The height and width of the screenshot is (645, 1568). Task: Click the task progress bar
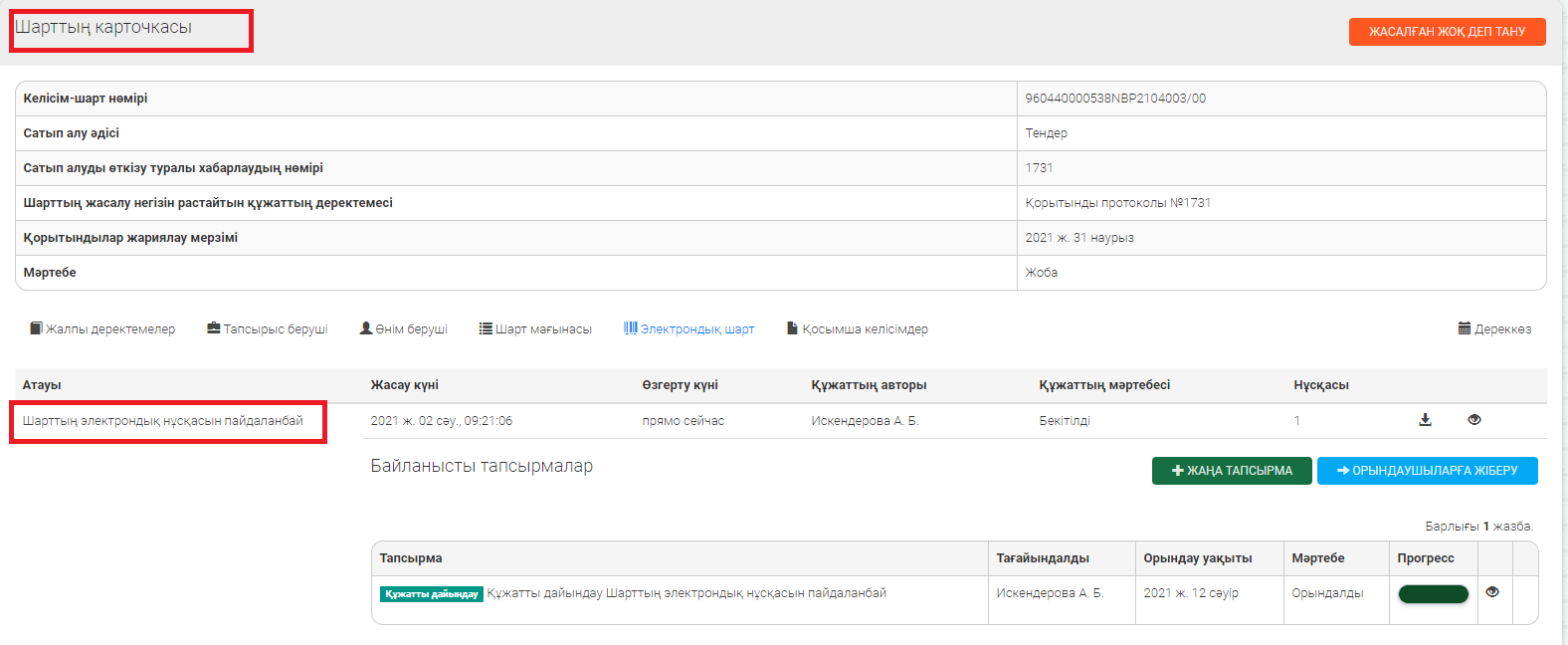1433,594
